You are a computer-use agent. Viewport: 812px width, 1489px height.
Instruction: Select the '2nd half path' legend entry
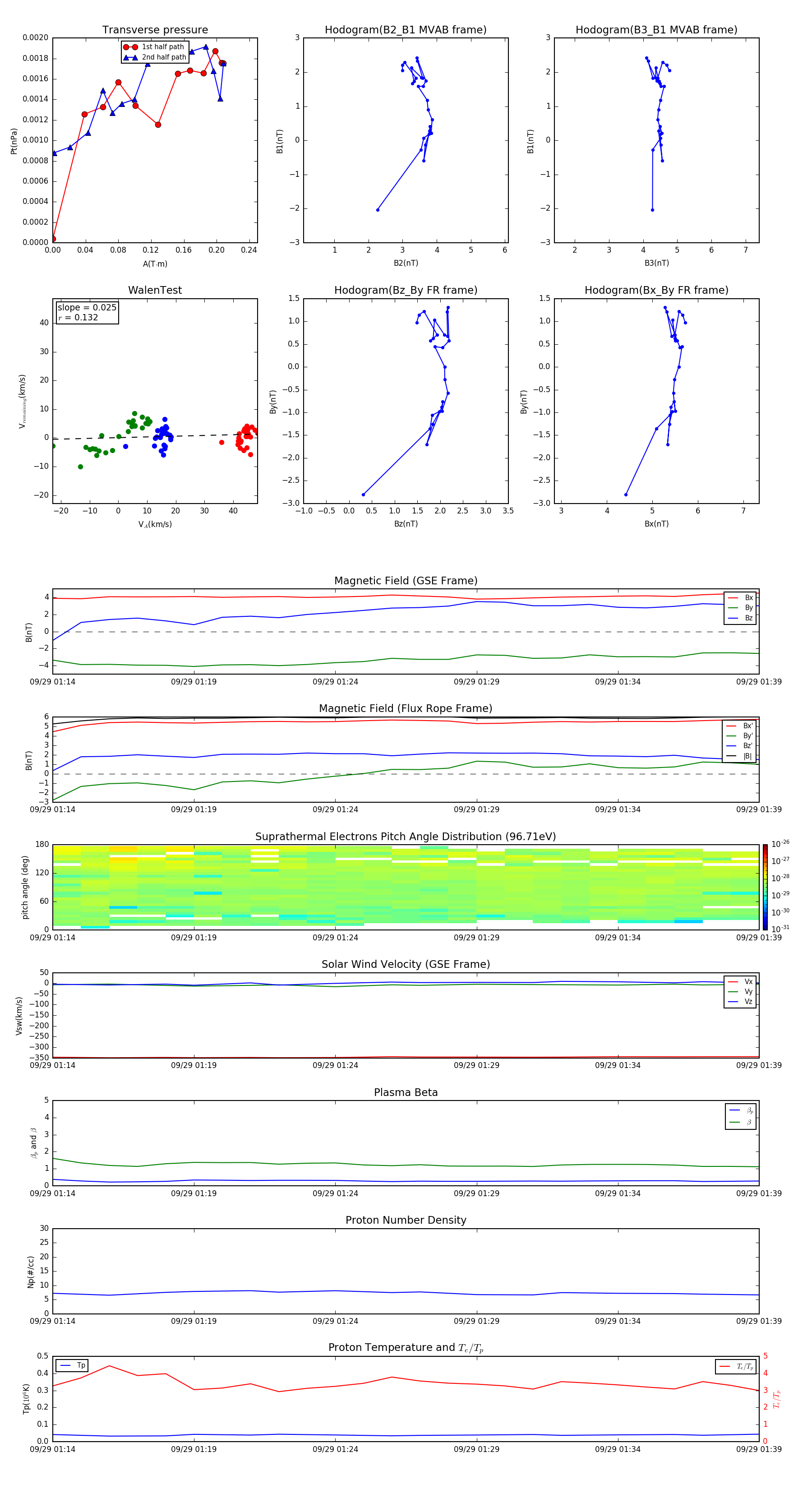154,57
